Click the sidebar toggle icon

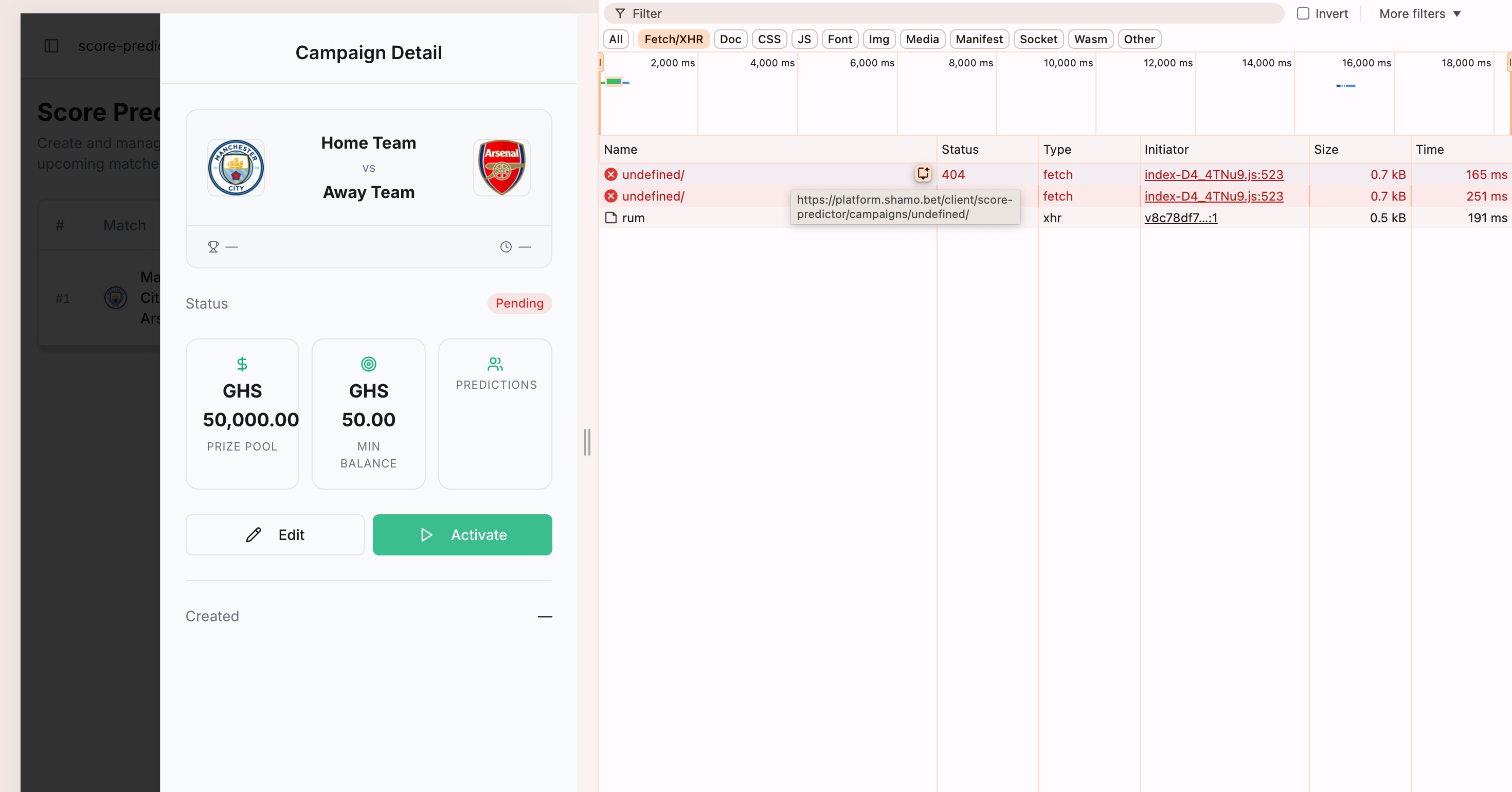(x=51, y=46)
